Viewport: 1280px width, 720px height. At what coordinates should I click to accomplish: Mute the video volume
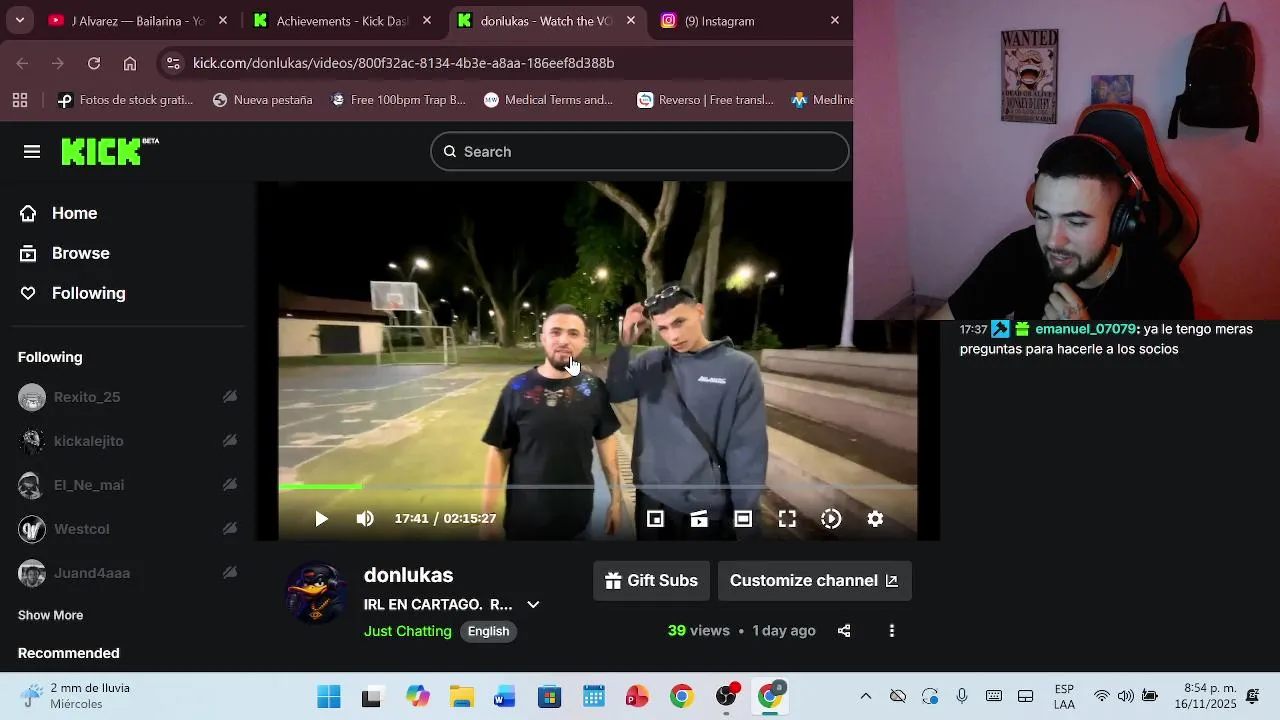(365, 519)
